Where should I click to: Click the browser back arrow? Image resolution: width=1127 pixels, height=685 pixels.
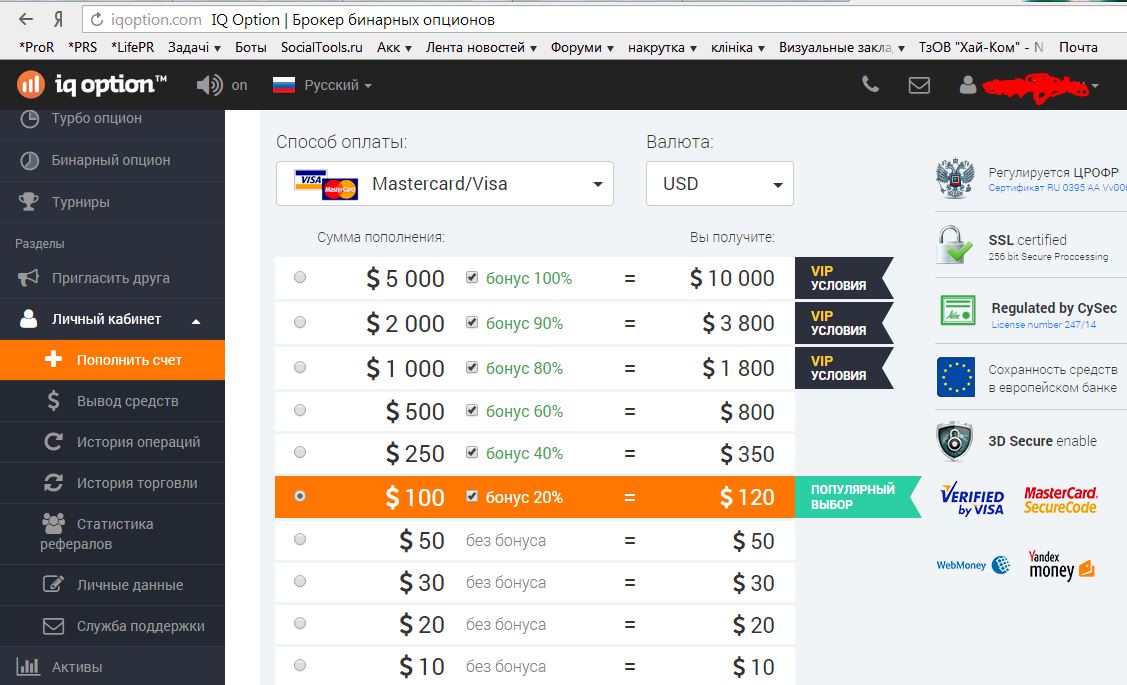[x=26, y=19]
